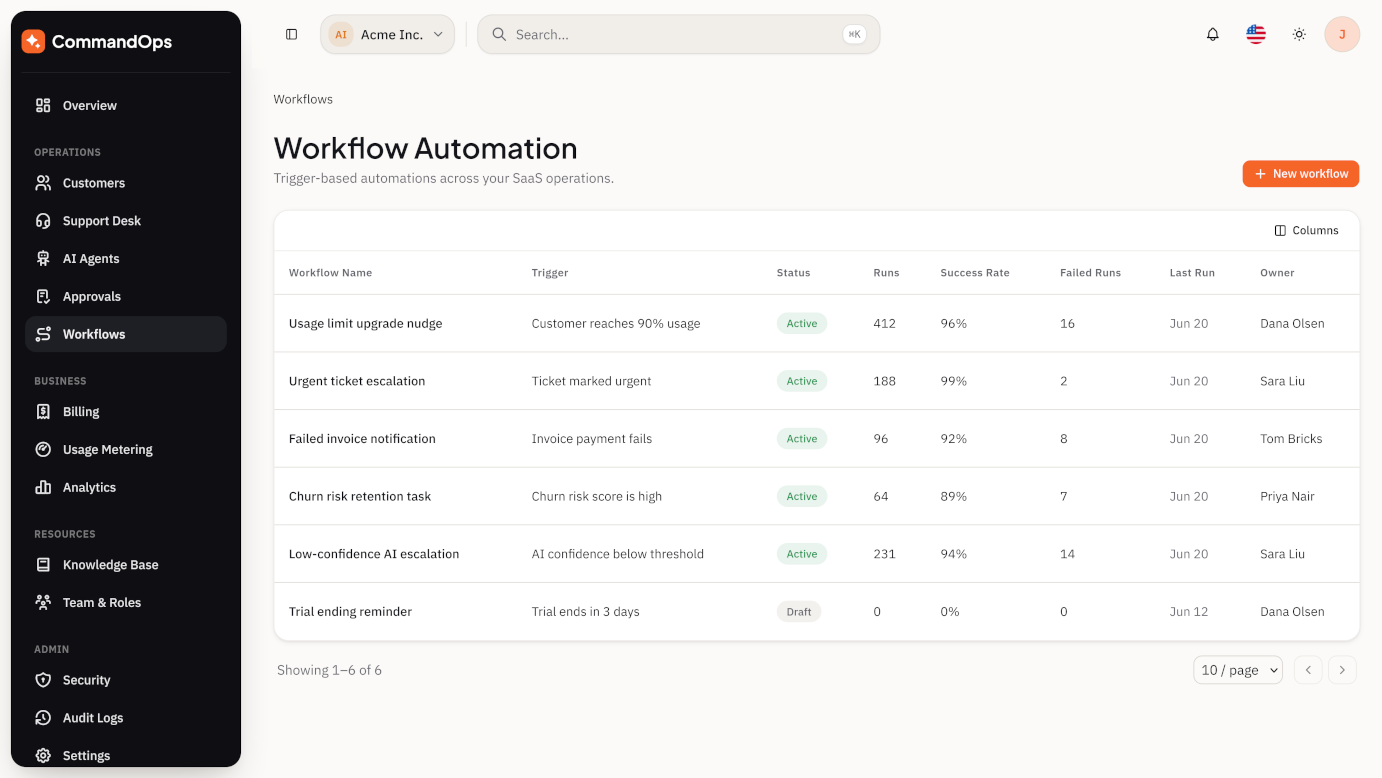Sort by the Status column header
Screen dimensions: 1382x778
[x=793, y=273]
